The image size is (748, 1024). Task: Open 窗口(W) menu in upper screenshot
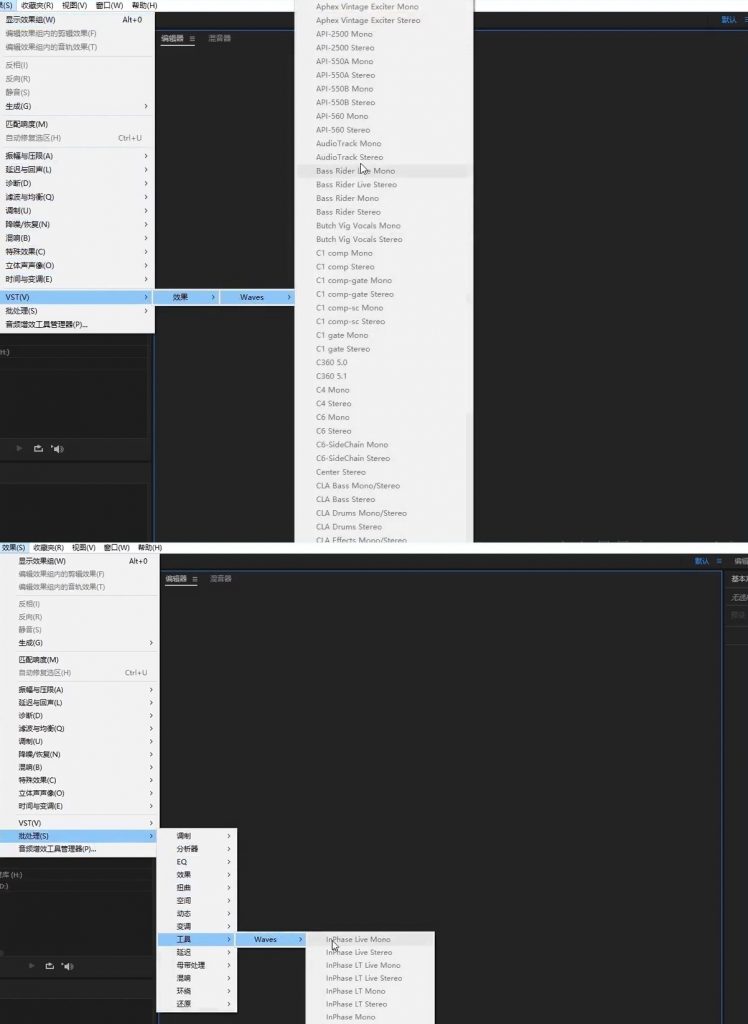point(109,5)
